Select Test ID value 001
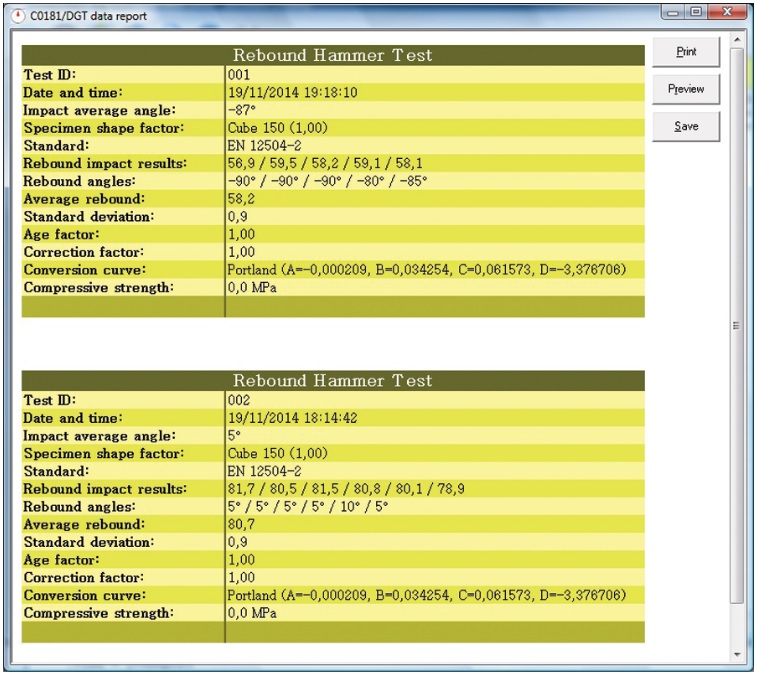 pyautogui.click(x=239, y=74)
